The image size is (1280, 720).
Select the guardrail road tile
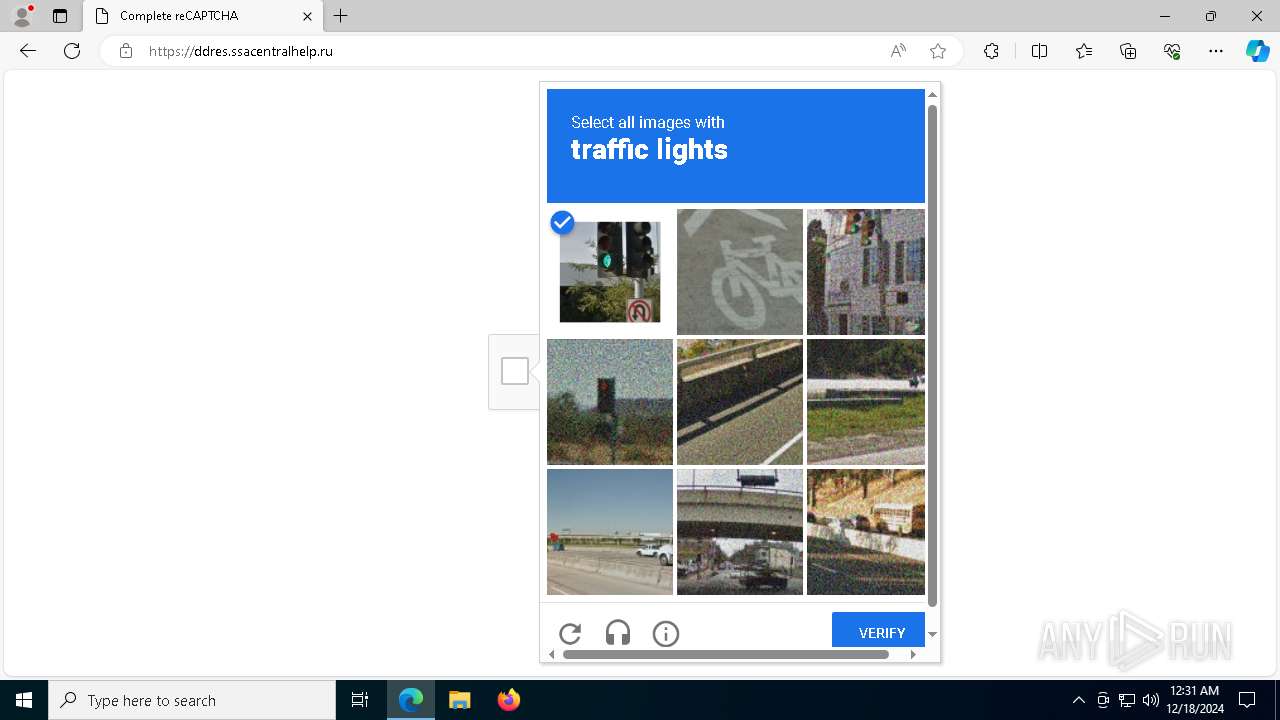(x=740, y=402)
